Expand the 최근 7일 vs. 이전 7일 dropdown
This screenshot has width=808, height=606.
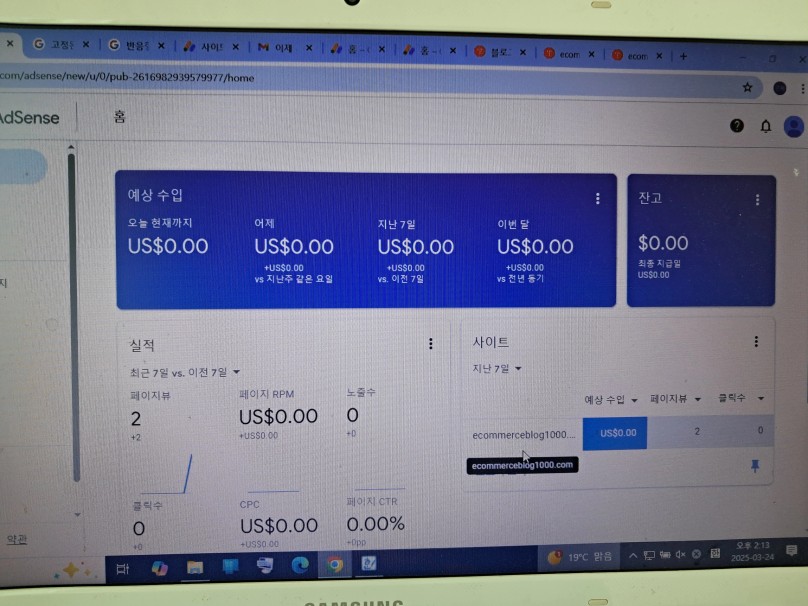click(x=185, y=372)
